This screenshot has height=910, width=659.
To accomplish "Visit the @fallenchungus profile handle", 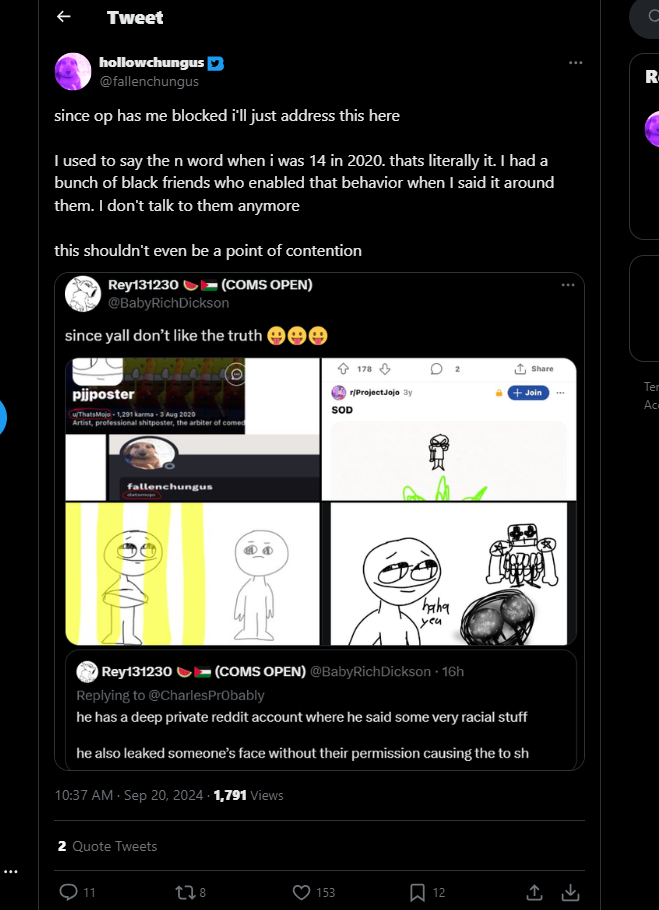I will 150,82.
